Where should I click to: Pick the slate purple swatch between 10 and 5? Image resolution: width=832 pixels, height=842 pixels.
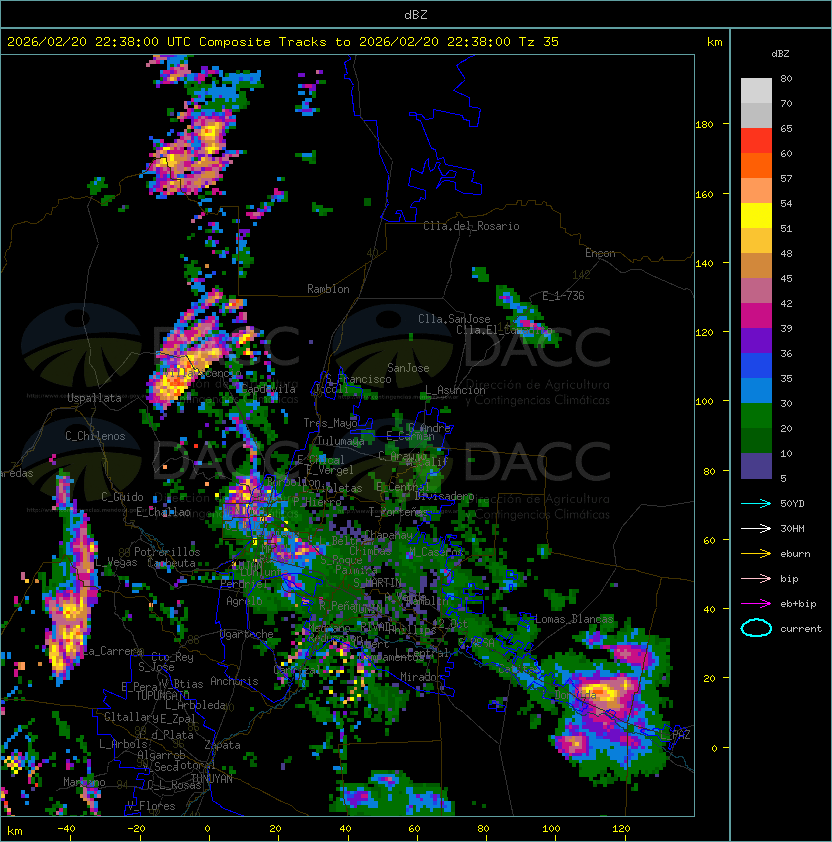(756, 466)
